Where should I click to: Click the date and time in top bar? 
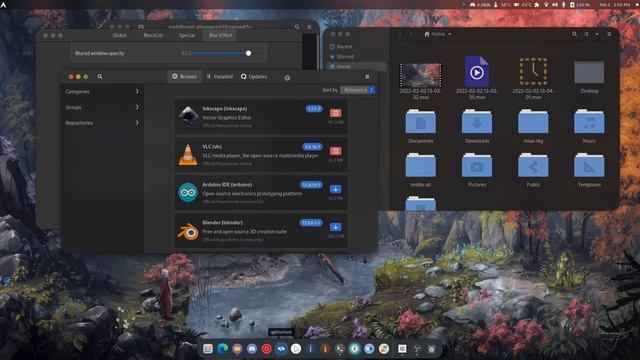[615, 4]
